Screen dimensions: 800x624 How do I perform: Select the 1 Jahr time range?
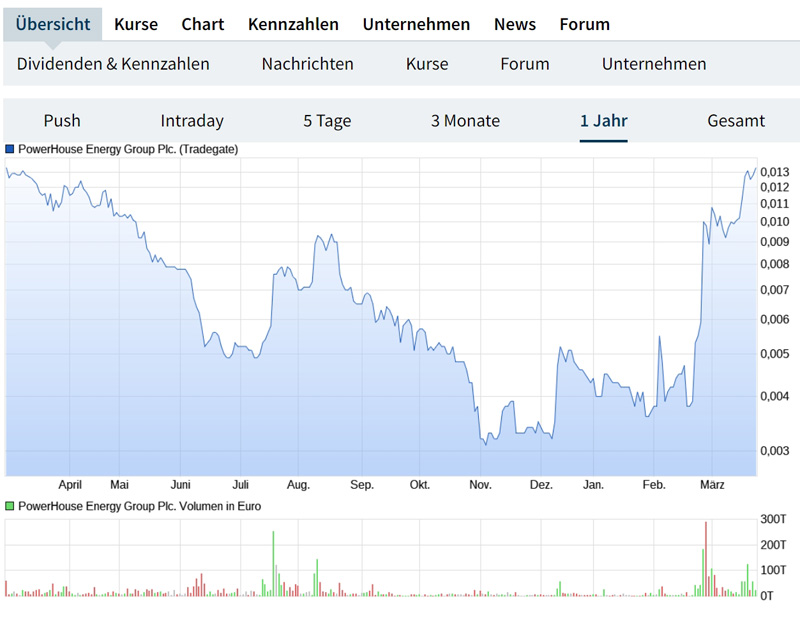(603, 121)
